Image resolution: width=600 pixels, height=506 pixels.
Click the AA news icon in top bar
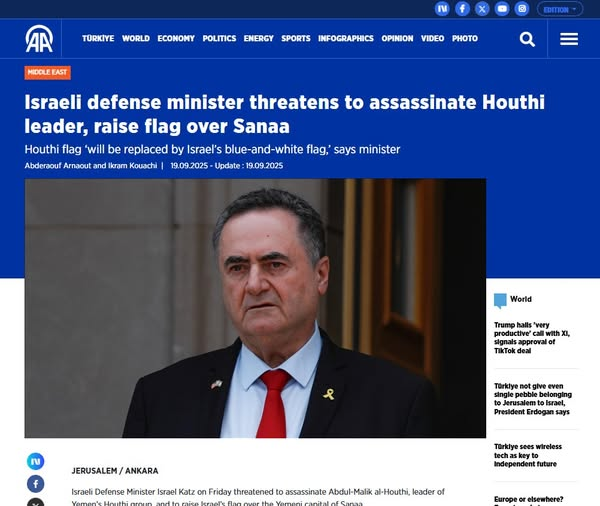[x=442, y=9]
